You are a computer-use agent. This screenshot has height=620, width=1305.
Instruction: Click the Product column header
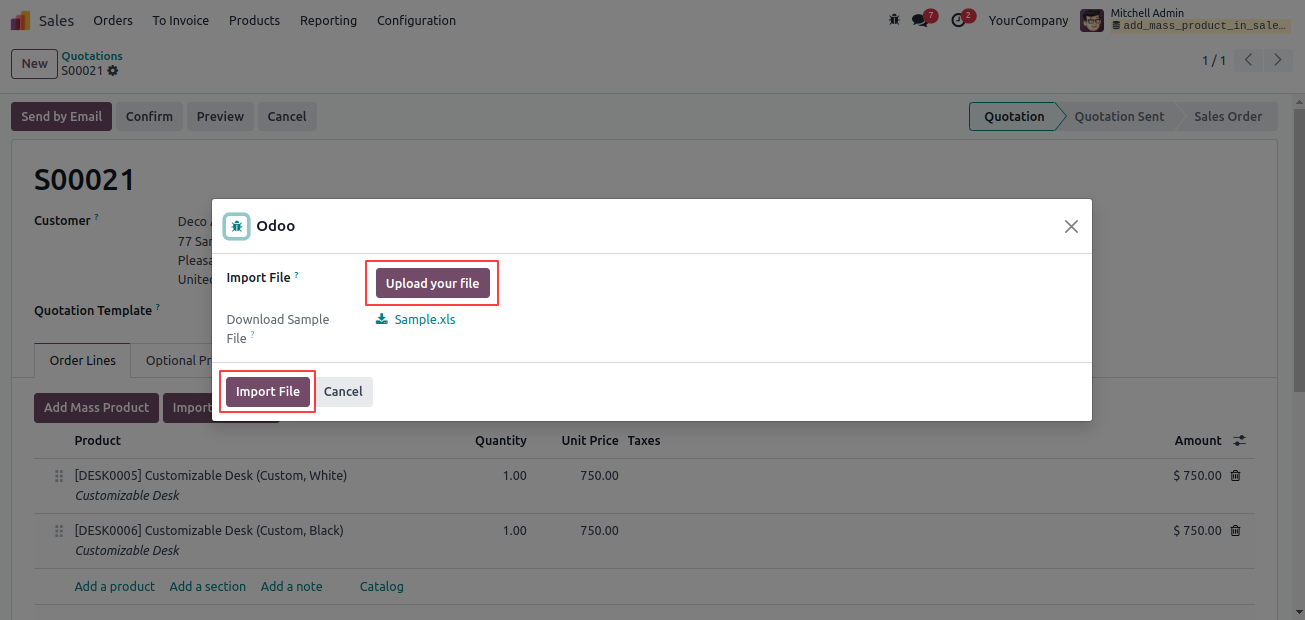[98, 440]
